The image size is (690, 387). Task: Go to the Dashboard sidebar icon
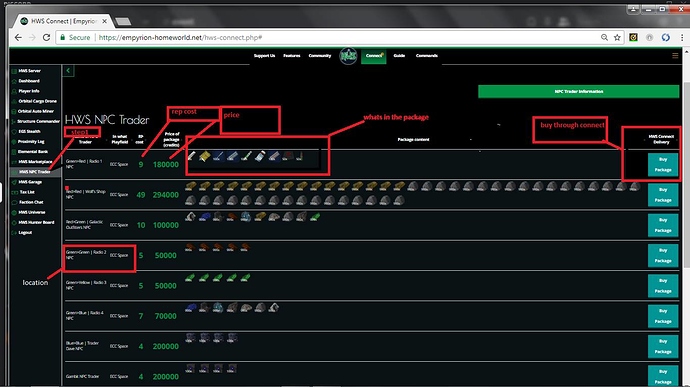[x=14, y=81]
